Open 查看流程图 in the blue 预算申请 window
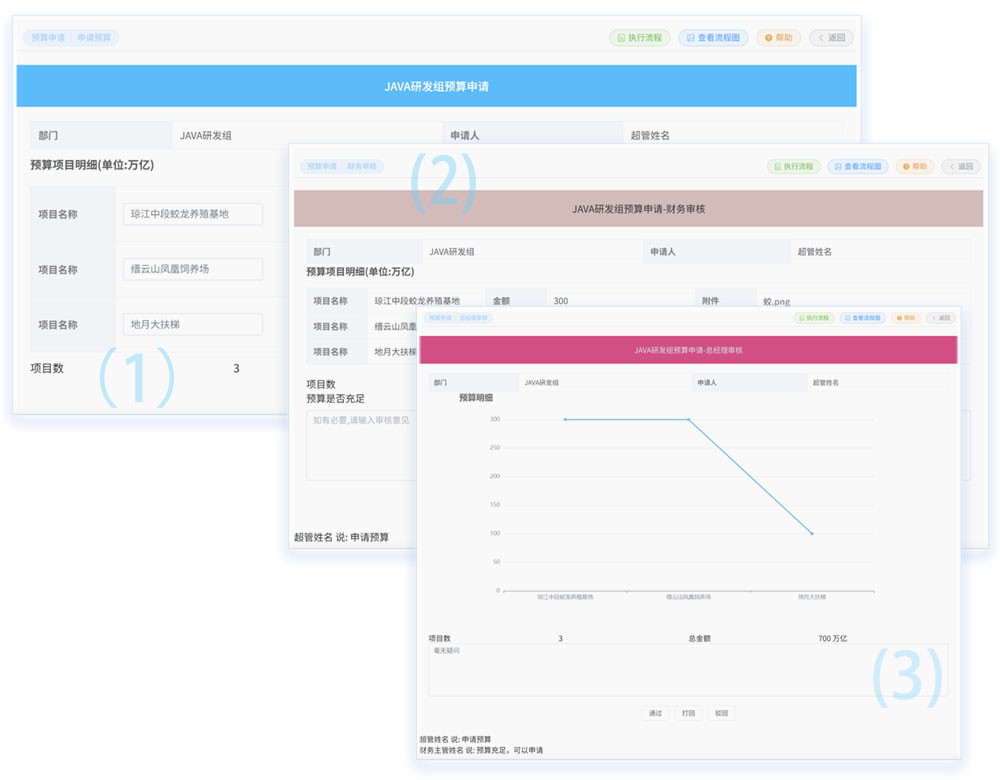The width and height of the screenshot is (1000, 780). point(713,38)
